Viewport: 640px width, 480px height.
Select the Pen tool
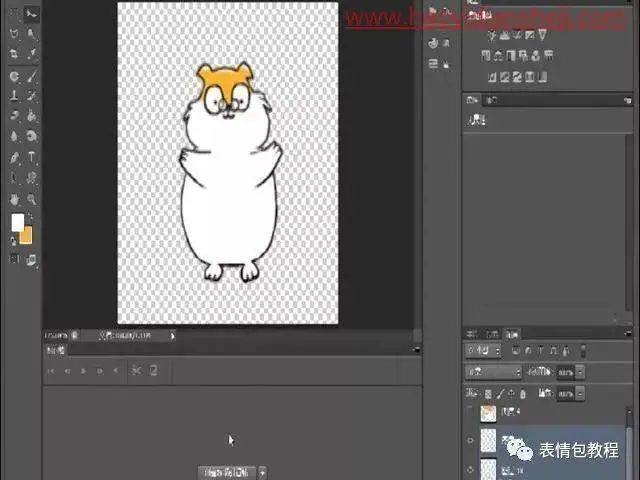click(x=14, y=157)
